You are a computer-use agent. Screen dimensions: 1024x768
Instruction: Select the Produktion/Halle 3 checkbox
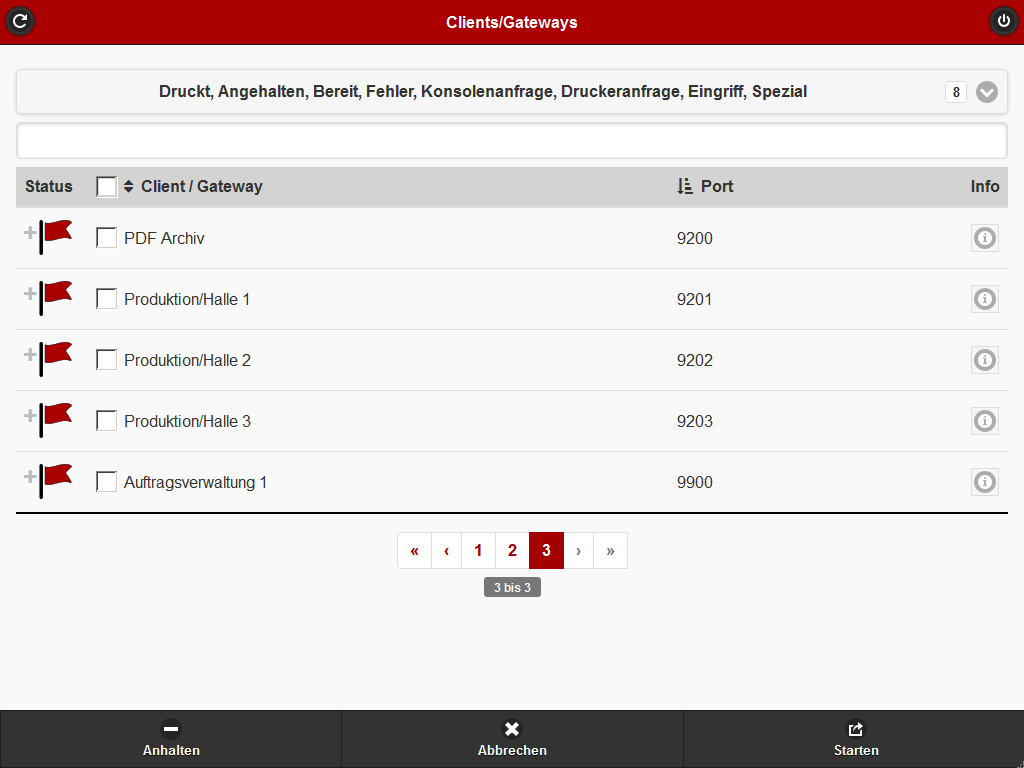[x=106, y=421]
